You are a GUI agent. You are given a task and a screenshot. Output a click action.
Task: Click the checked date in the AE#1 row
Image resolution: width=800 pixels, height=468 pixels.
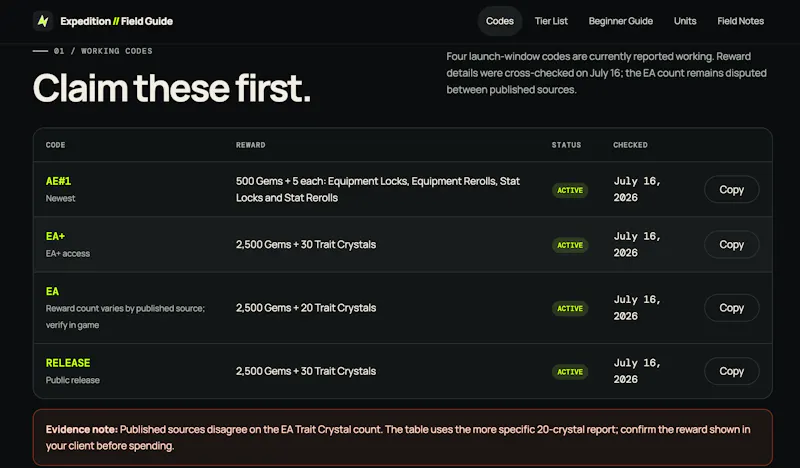[637, 189]
